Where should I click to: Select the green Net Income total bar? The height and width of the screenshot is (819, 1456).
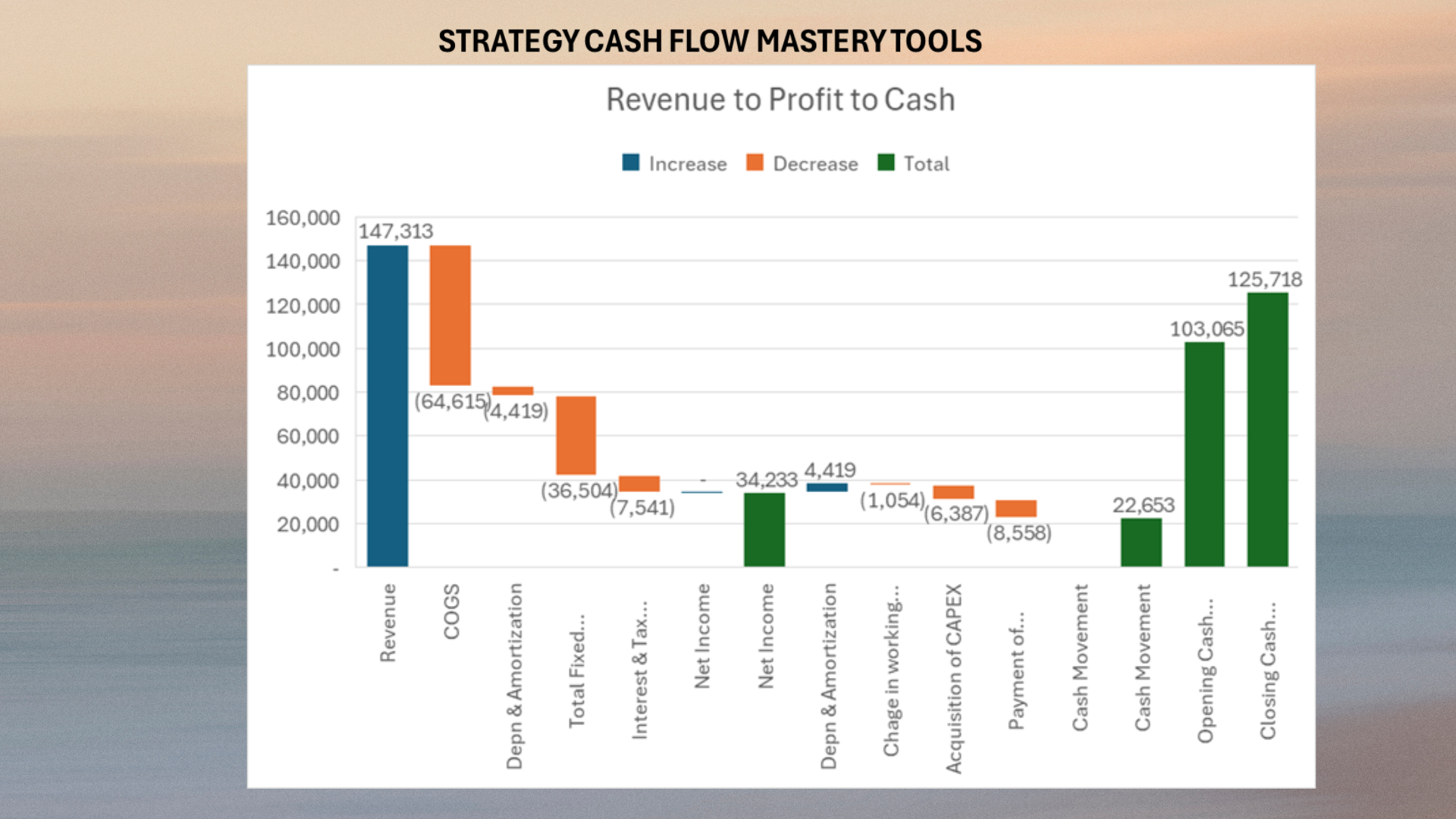764,529
